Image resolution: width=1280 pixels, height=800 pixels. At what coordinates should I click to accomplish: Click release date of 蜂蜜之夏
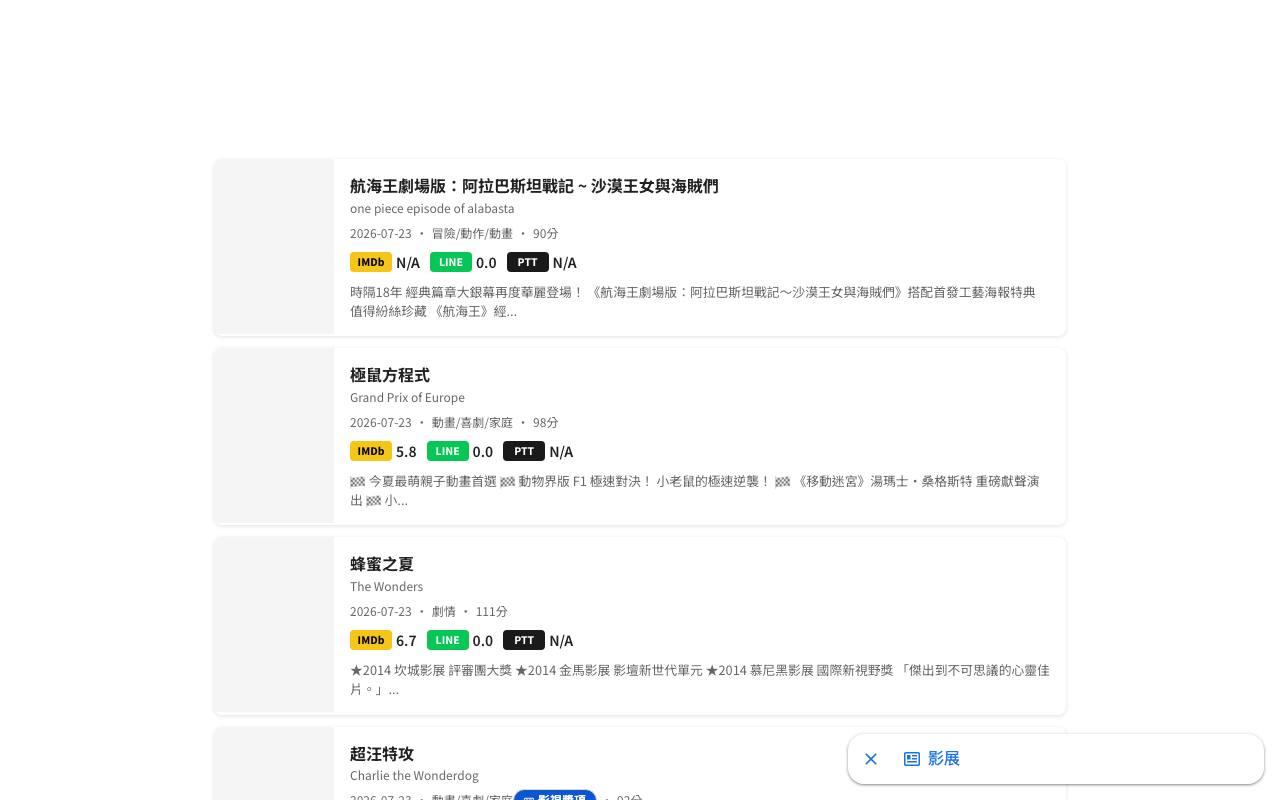(x=381, y=612)
